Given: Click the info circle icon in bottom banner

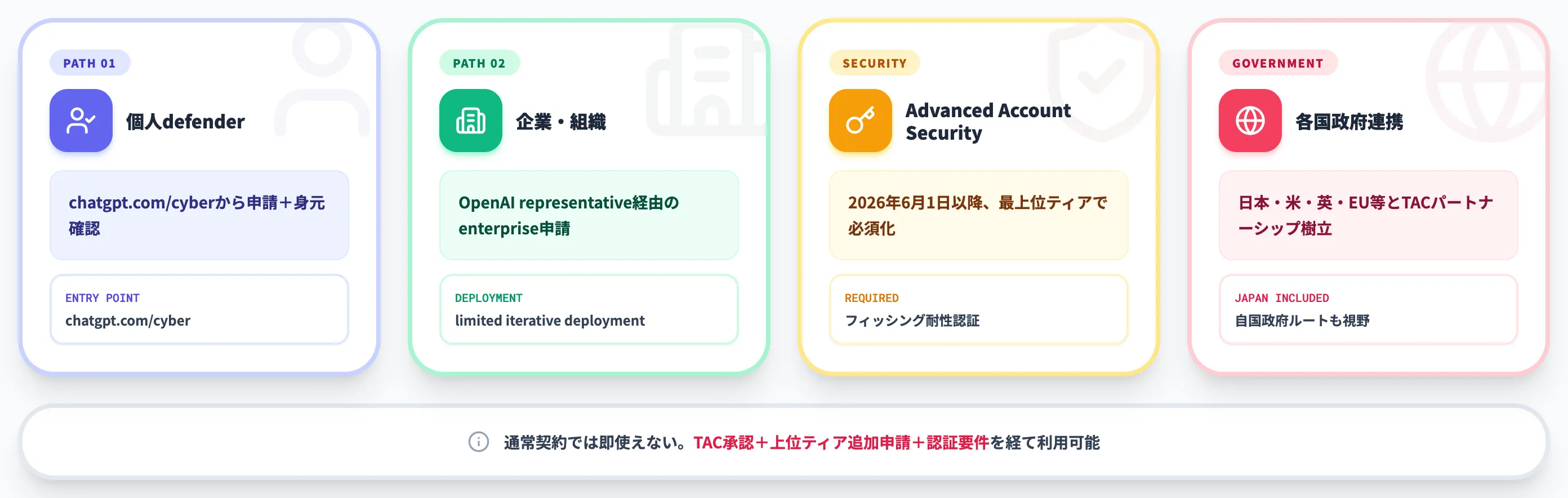Looking at the screenshot, I should pyautogui.click(x=478, y=442).
